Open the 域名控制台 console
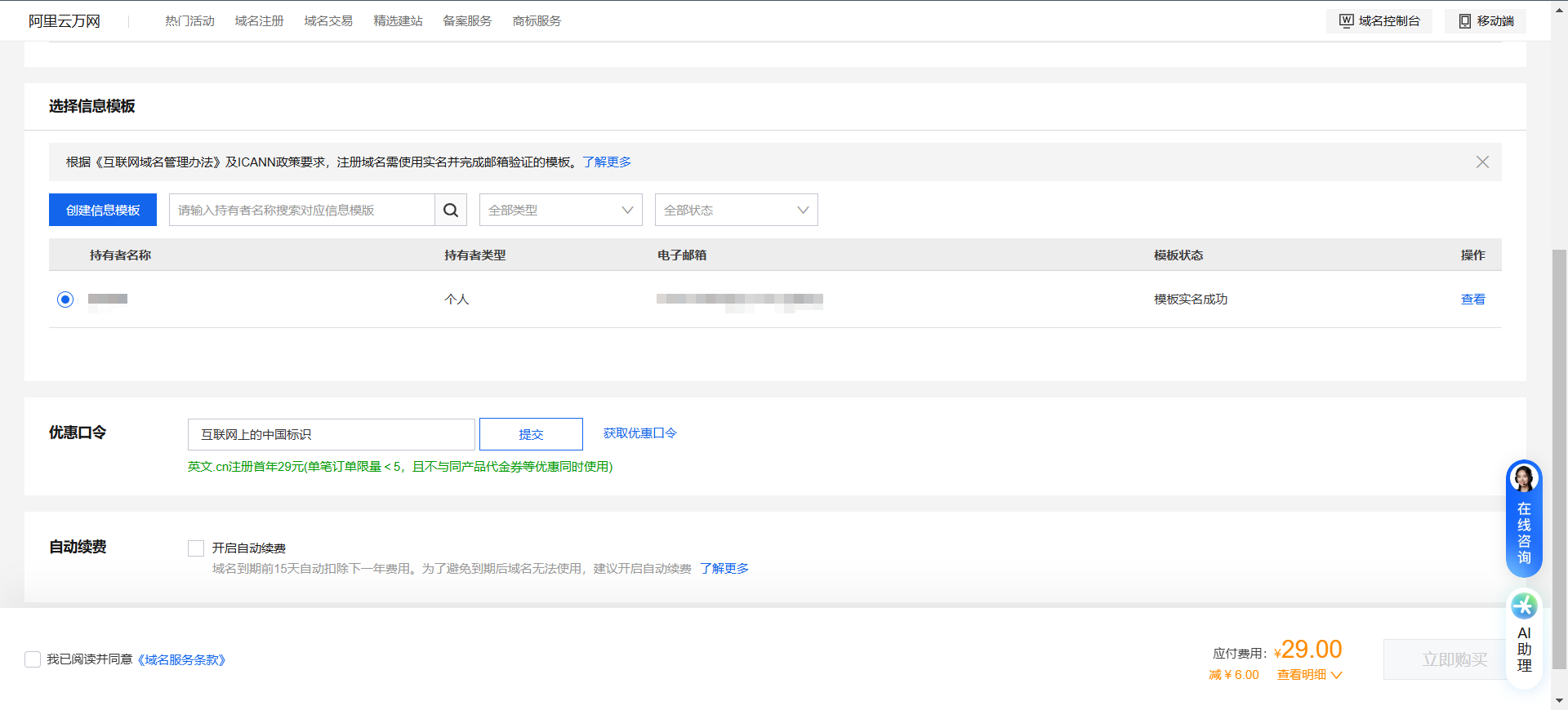The width and height of the screenshot is (1568, 710). 1379,21
